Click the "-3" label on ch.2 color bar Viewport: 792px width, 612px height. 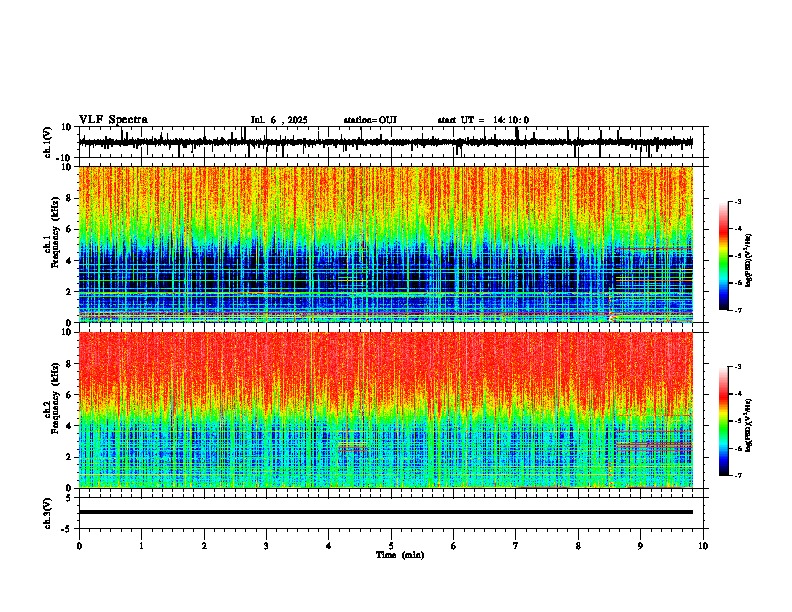pyautogui.click(x=737, y=367)
